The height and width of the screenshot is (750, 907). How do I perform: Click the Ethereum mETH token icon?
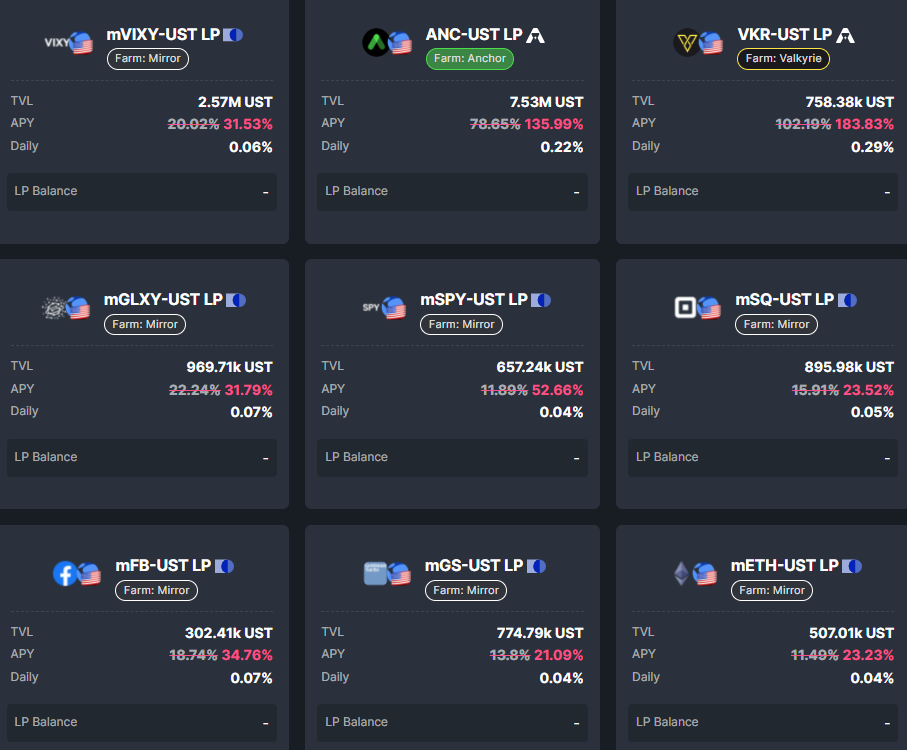click(682, 574)
